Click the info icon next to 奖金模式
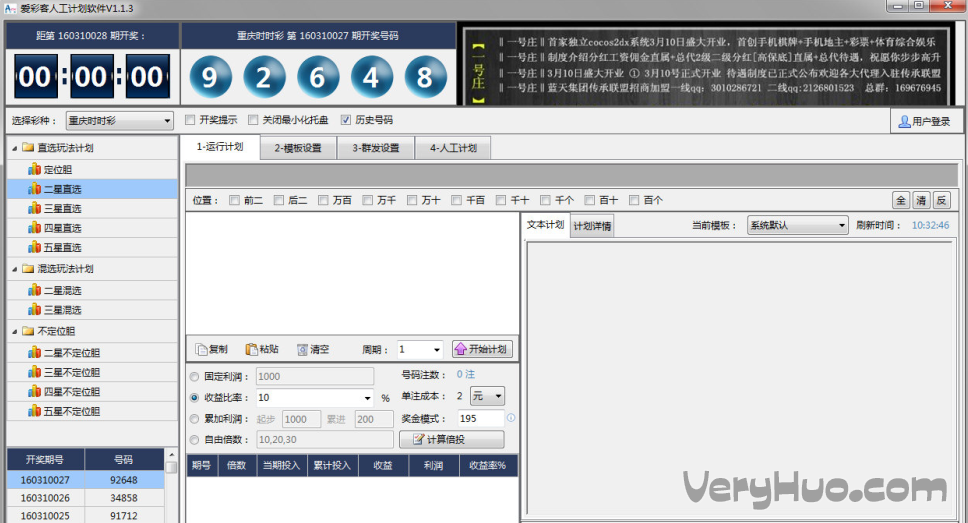This screenshot has width=968, height=523. [x=511, y=418]
